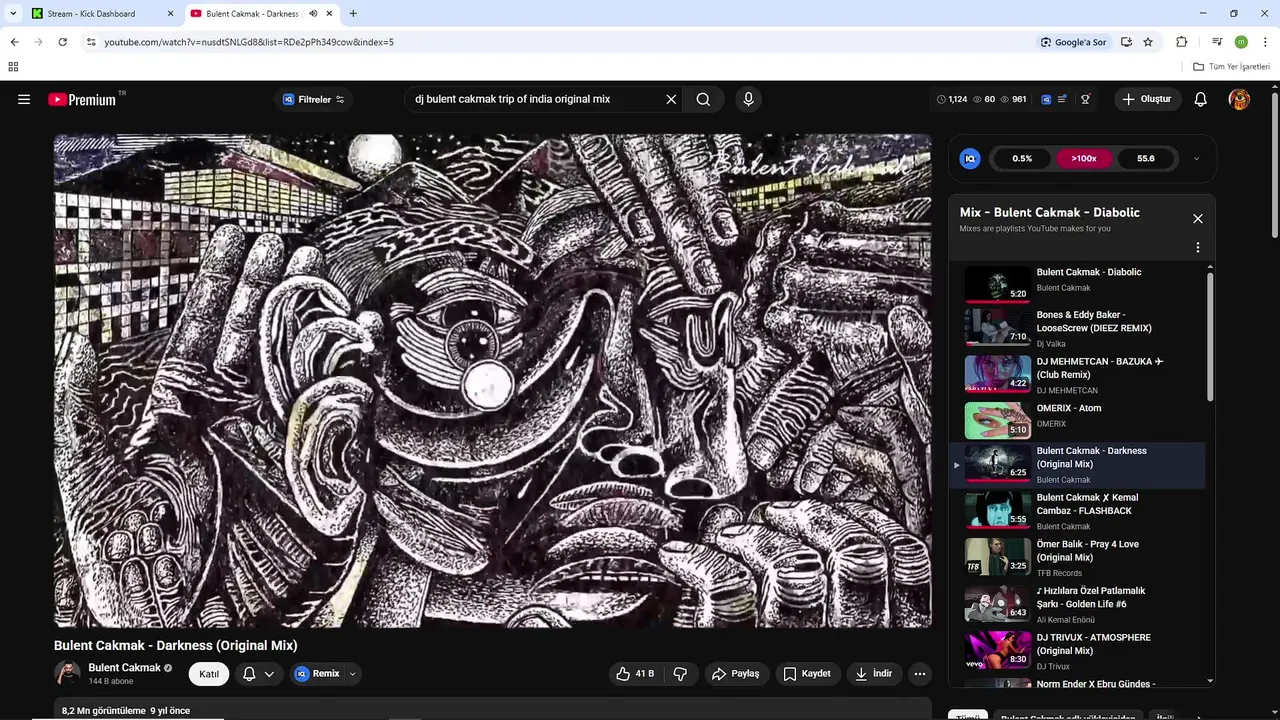Open Chrome three-dot menu
1280x720 pixels.
1265,42
